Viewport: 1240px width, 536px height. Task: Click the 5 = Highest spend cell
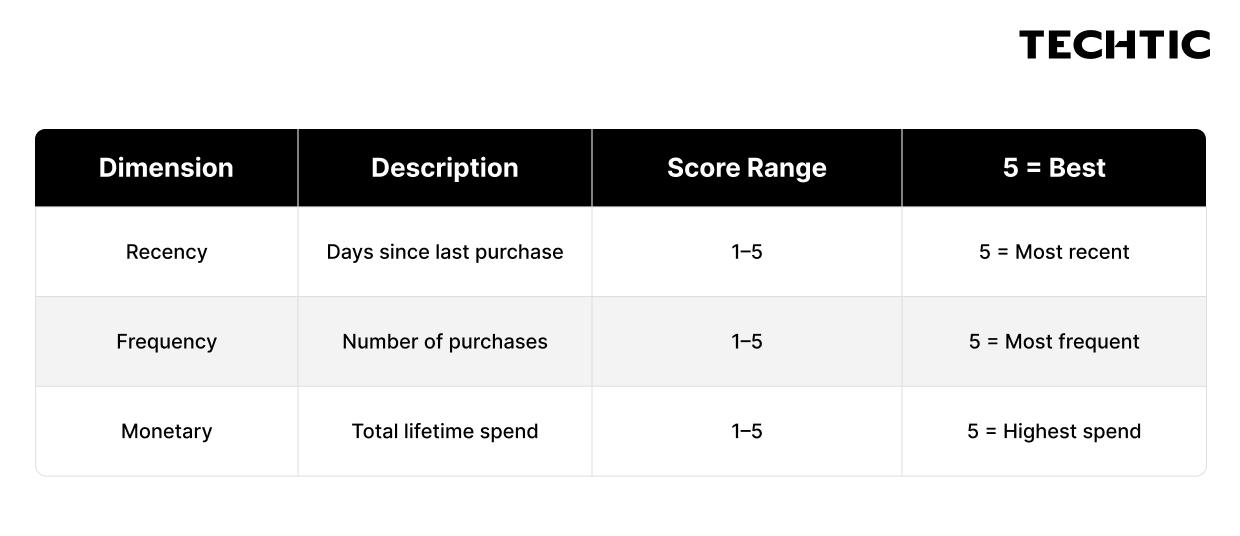1054,432
